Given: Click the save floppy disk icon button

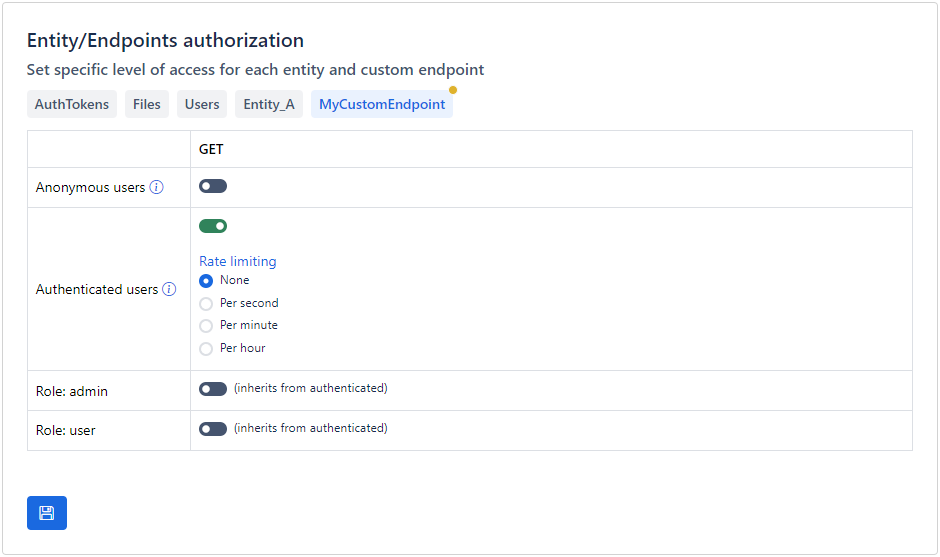Looking at the screenshot, I should tap(46, 513).
